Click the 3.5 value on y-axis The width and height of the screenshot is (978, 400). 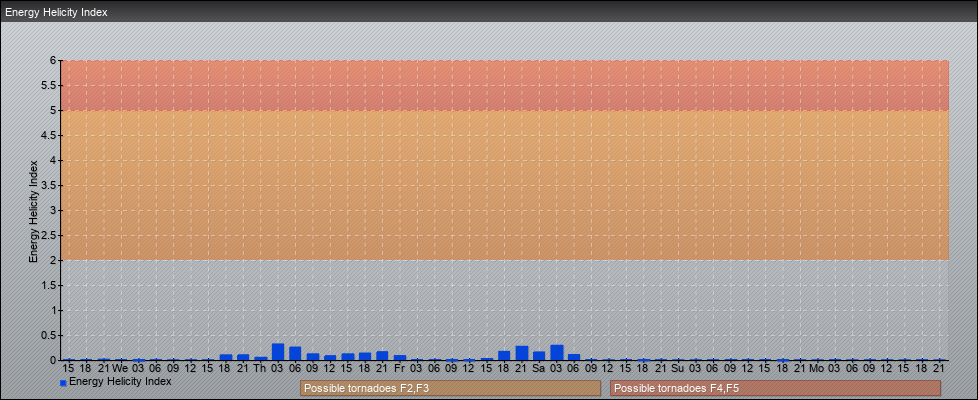click(49, 185)
